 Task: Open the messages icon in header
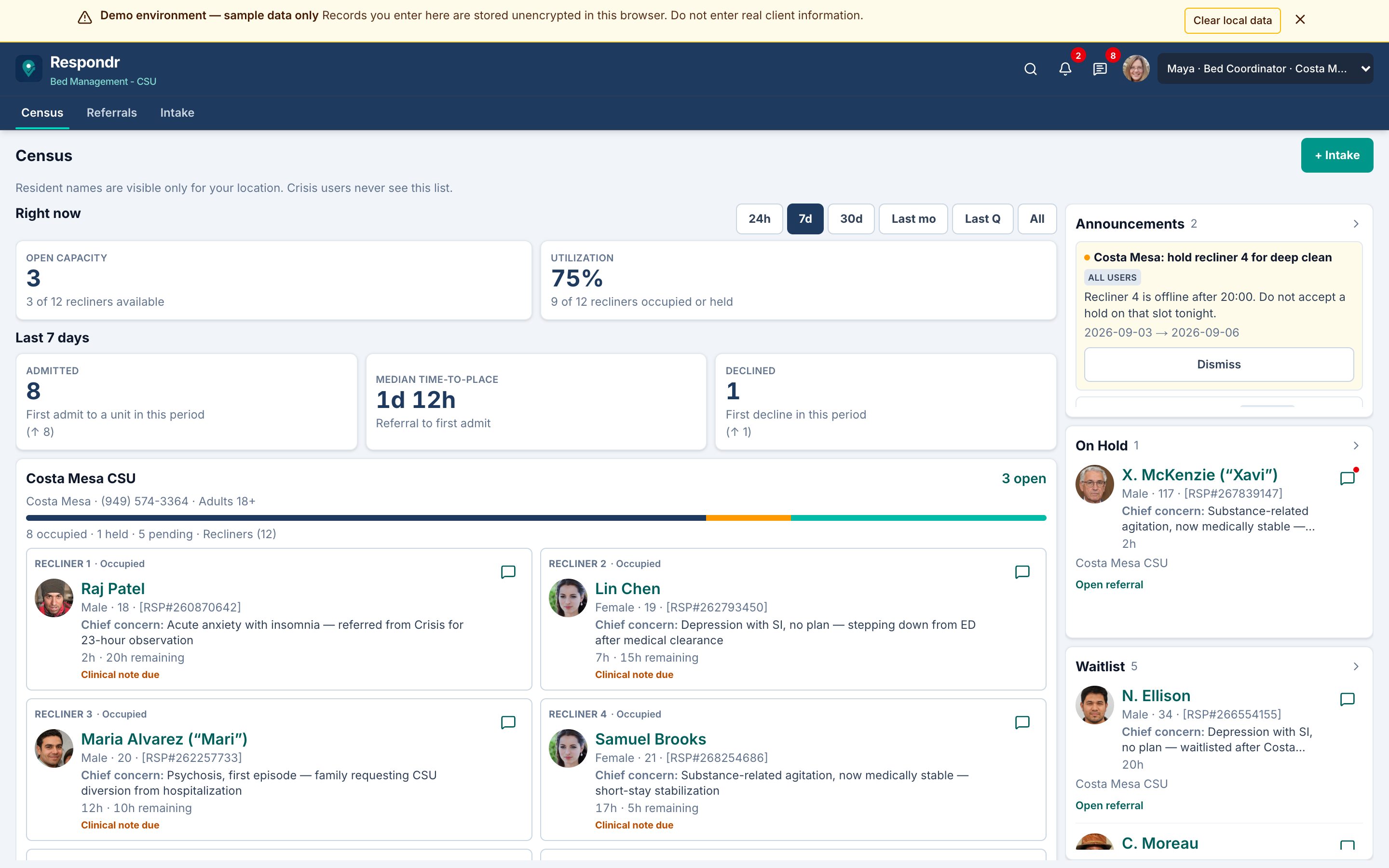click(1100, 69)
